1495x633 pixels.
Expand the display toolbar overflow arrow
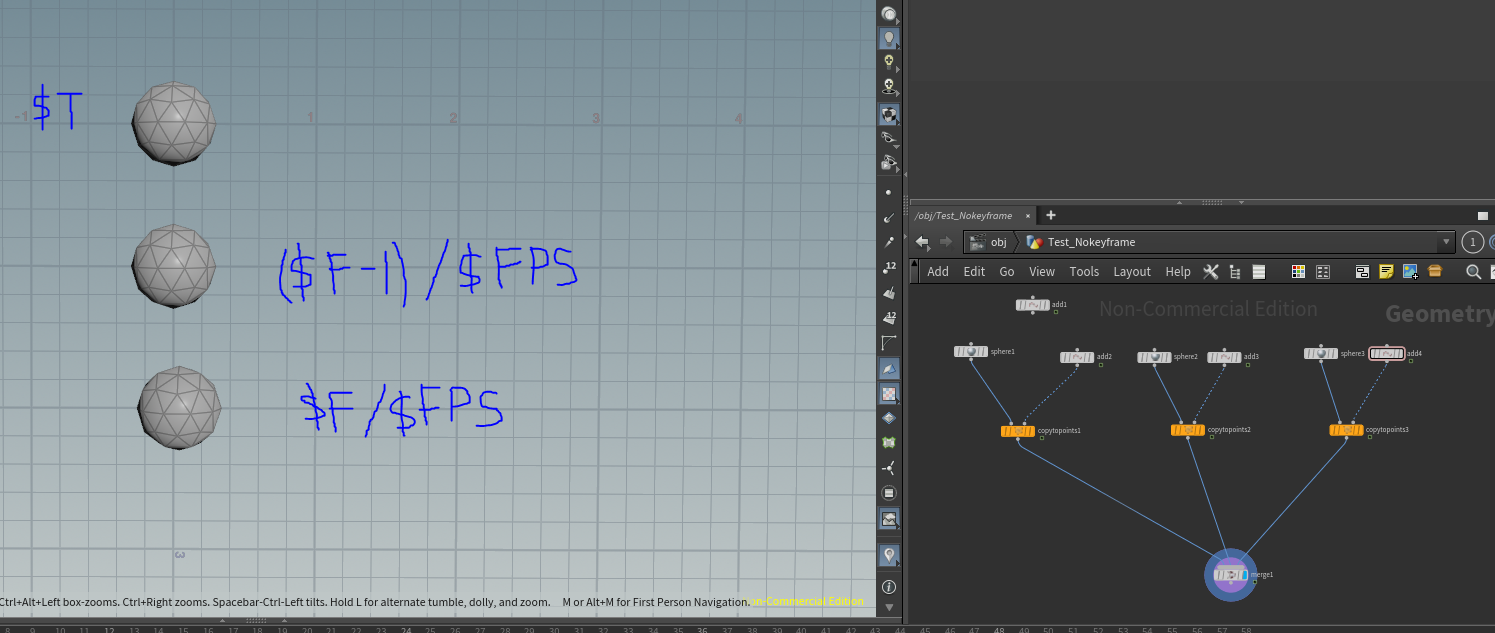click(889, 607)
